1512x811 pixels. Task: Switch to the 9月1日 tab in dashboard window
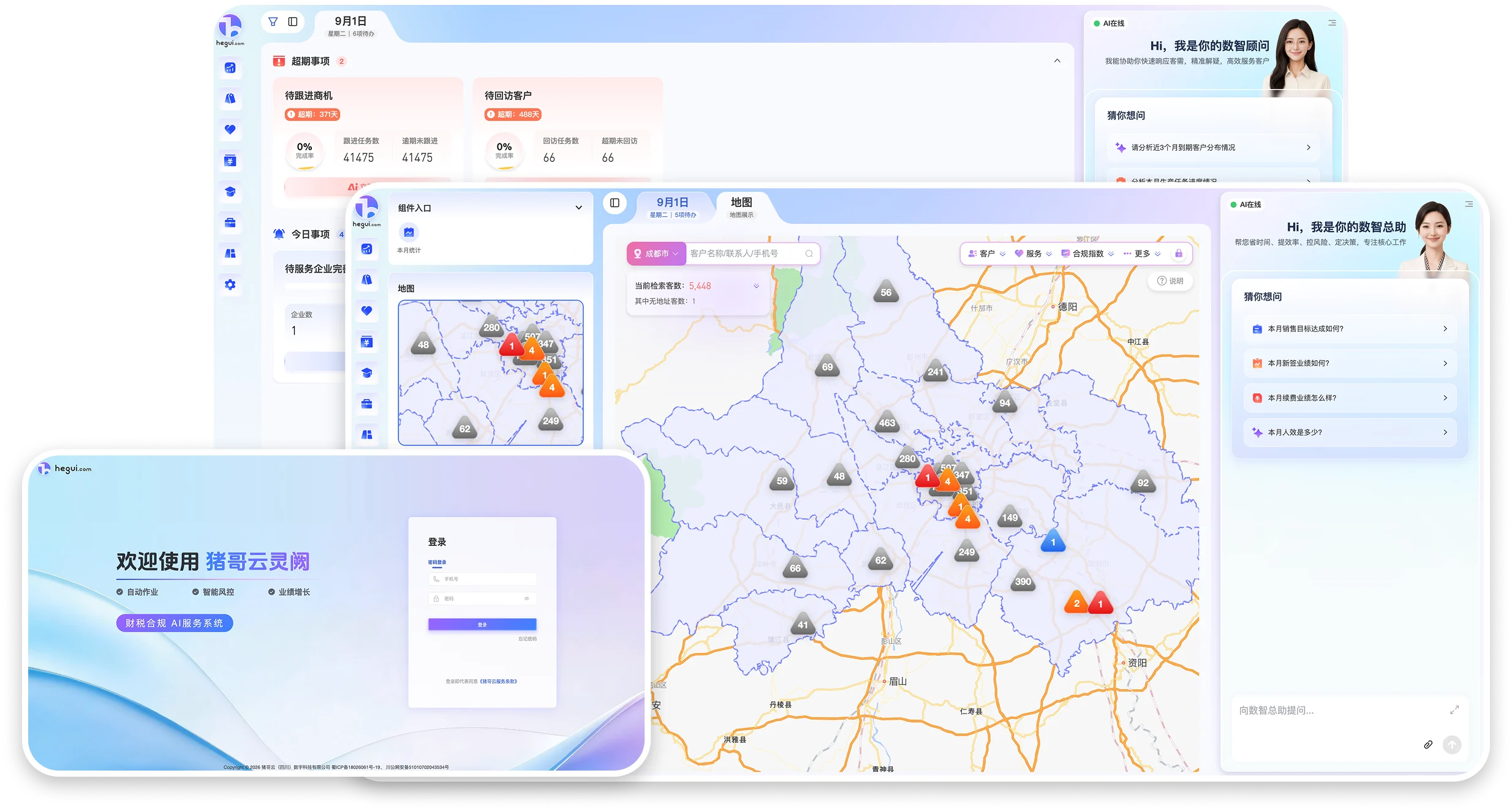click(351, 26)
